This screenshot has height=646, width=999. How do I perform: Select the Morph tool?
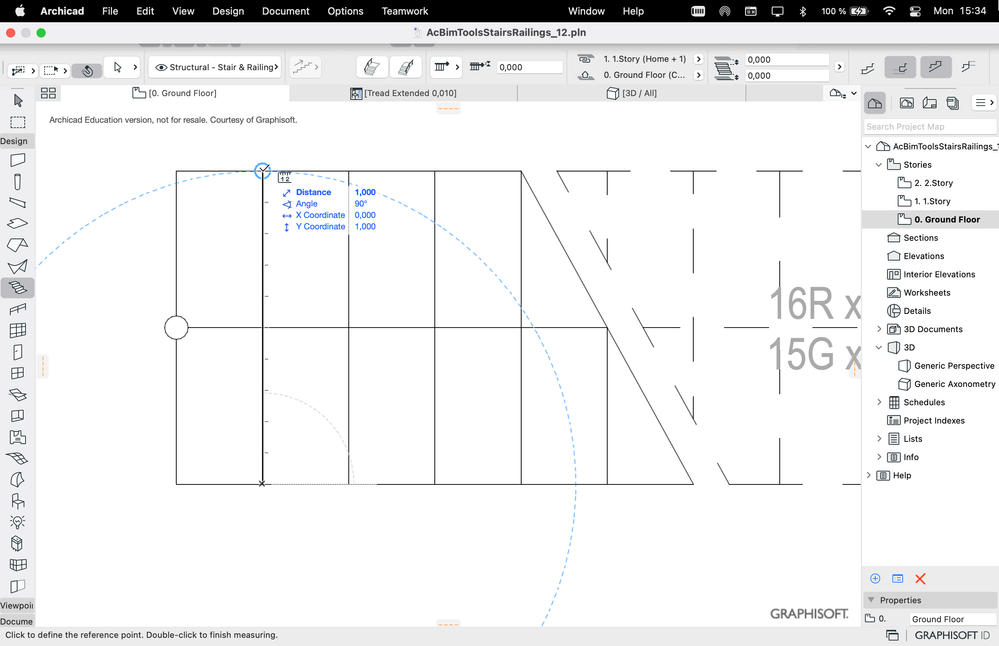(x=17, y=479)
